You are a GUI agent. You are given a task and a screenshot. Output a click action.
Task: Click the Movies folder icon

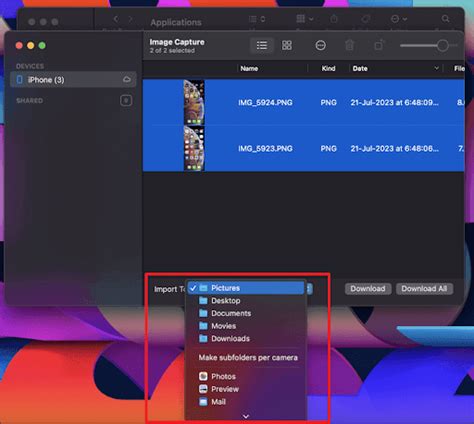[x=203, y=326]
